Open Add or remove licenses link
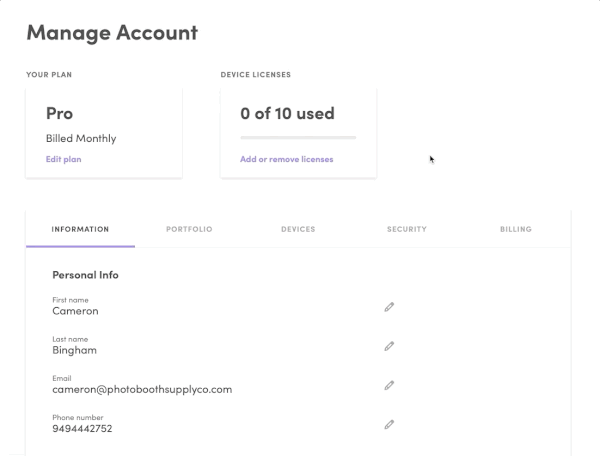 (286, 159)
